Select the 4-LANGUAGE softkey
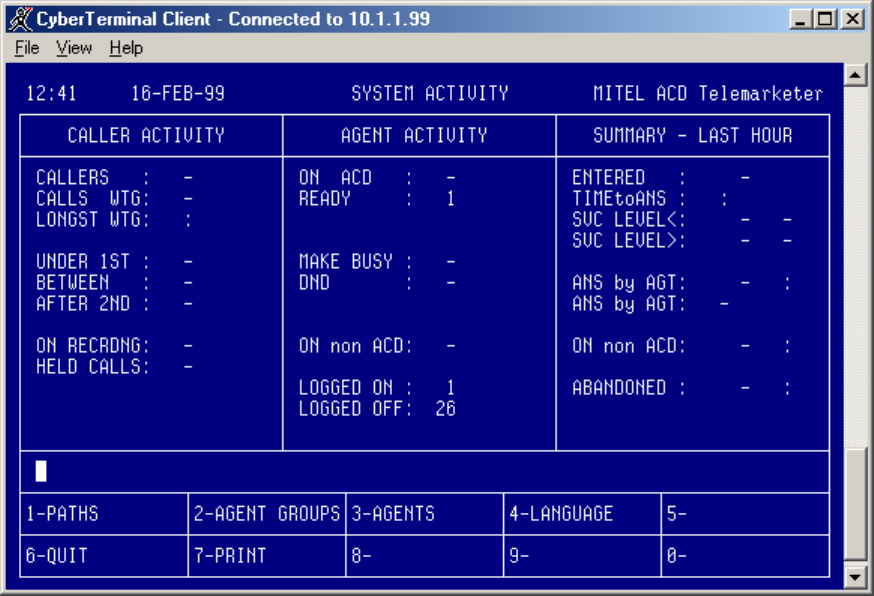The height and width of the screenshot is (596, 874). click(x=582, y=513)
